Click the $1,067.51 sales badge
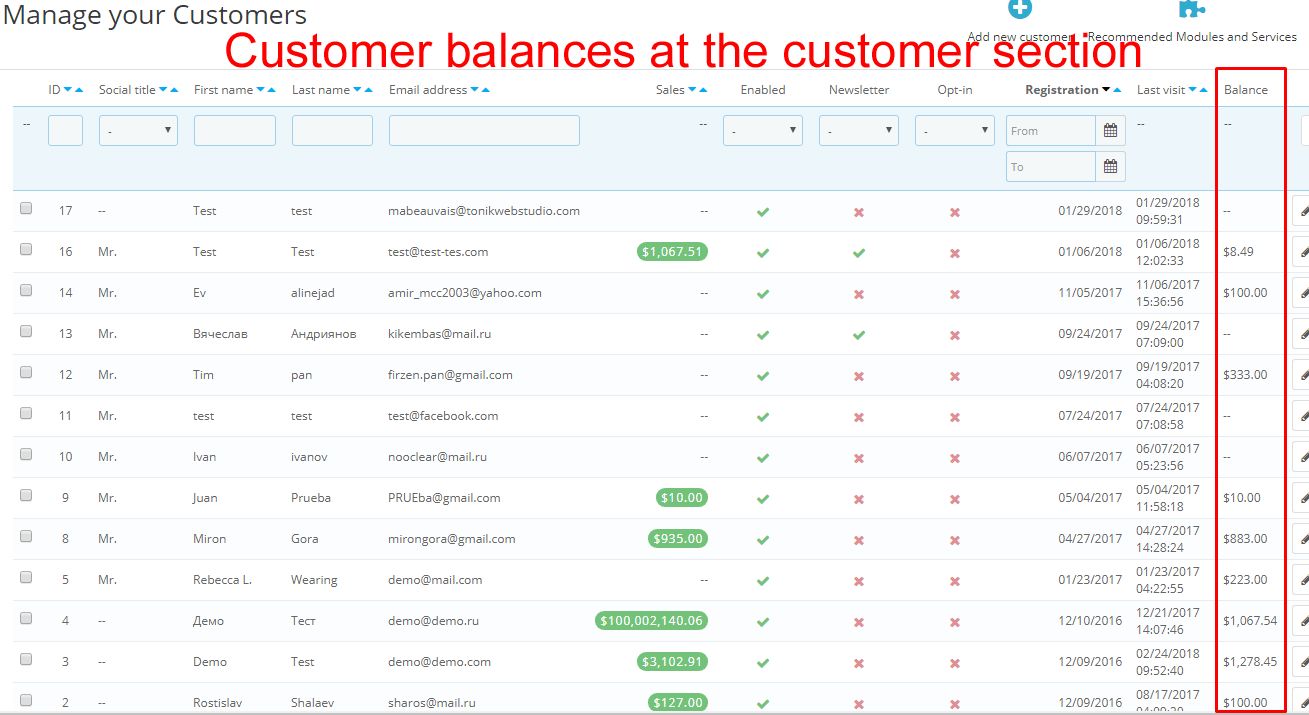This screenshot has height=715, width=1309. tap(672, 252)
